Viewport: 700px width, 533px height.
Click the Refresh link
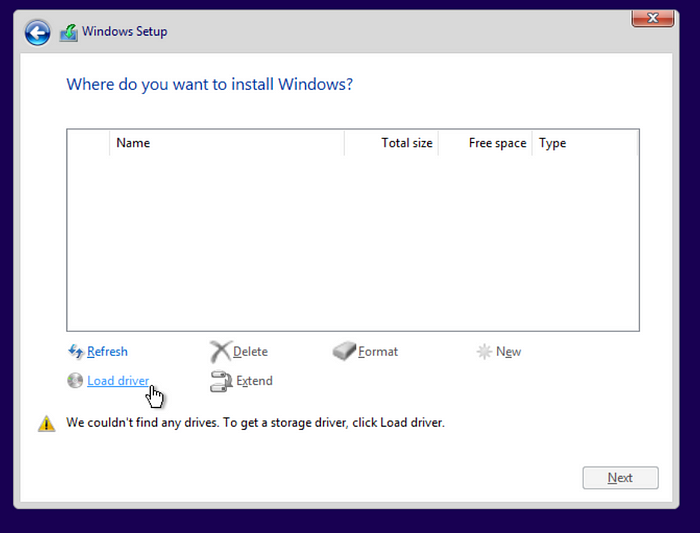(107, 352)
